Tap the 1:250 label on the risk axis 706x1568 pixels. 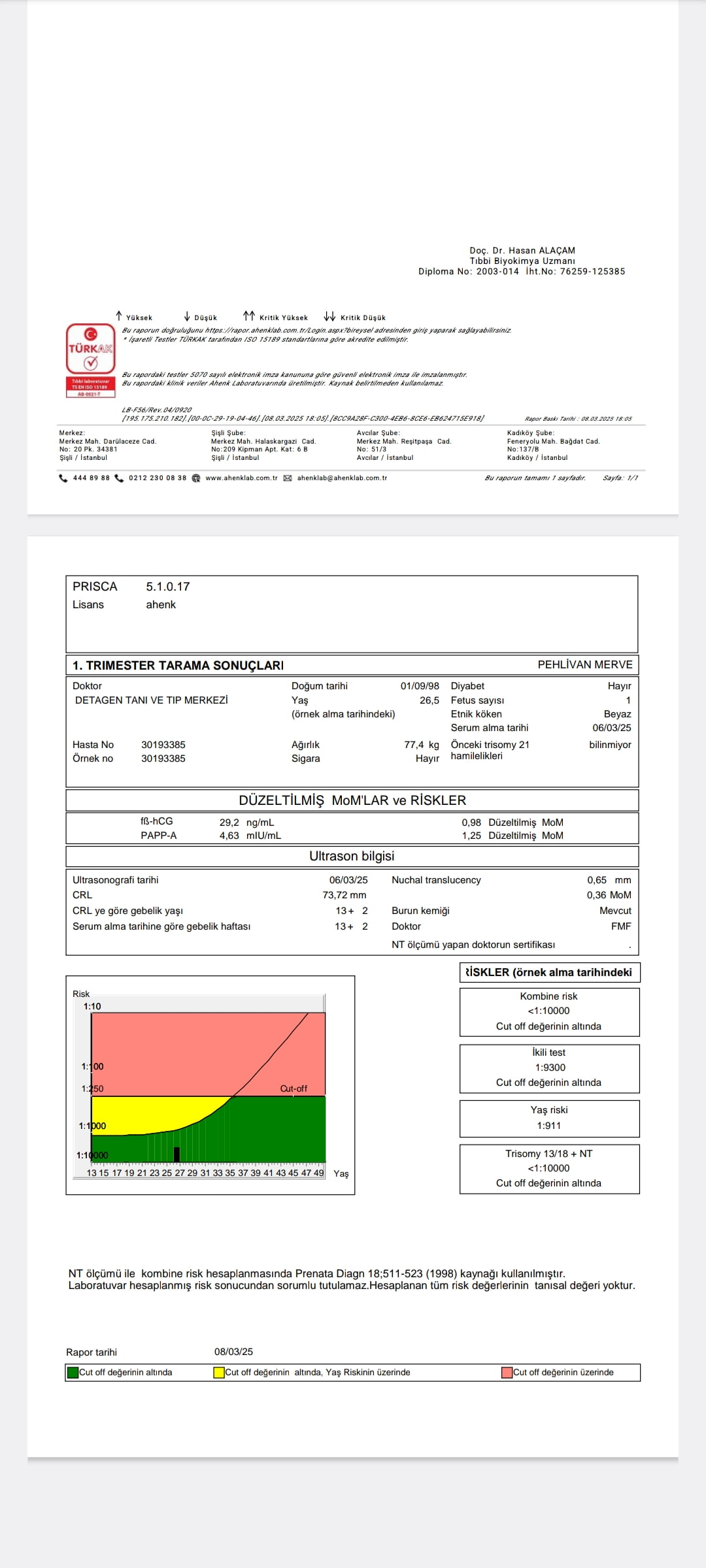coord(92,1088)
